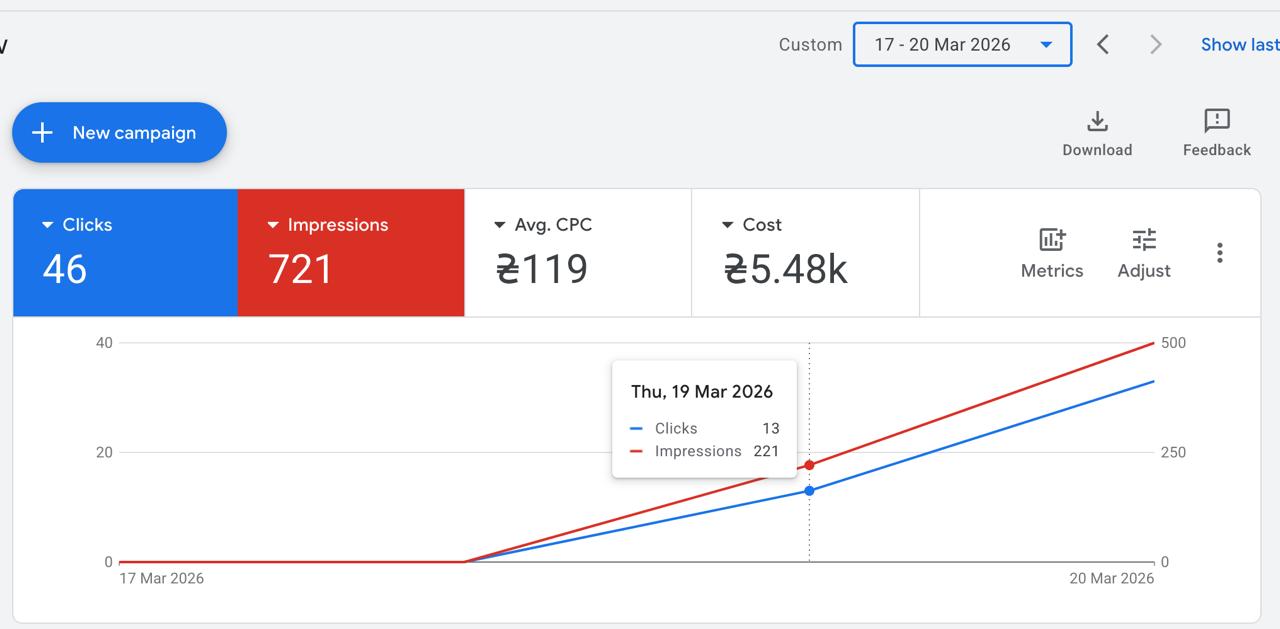Expand the Clicks metric dropdown arrow
This screenshot has height=629, width=1280.
click(x=47, y=226)
